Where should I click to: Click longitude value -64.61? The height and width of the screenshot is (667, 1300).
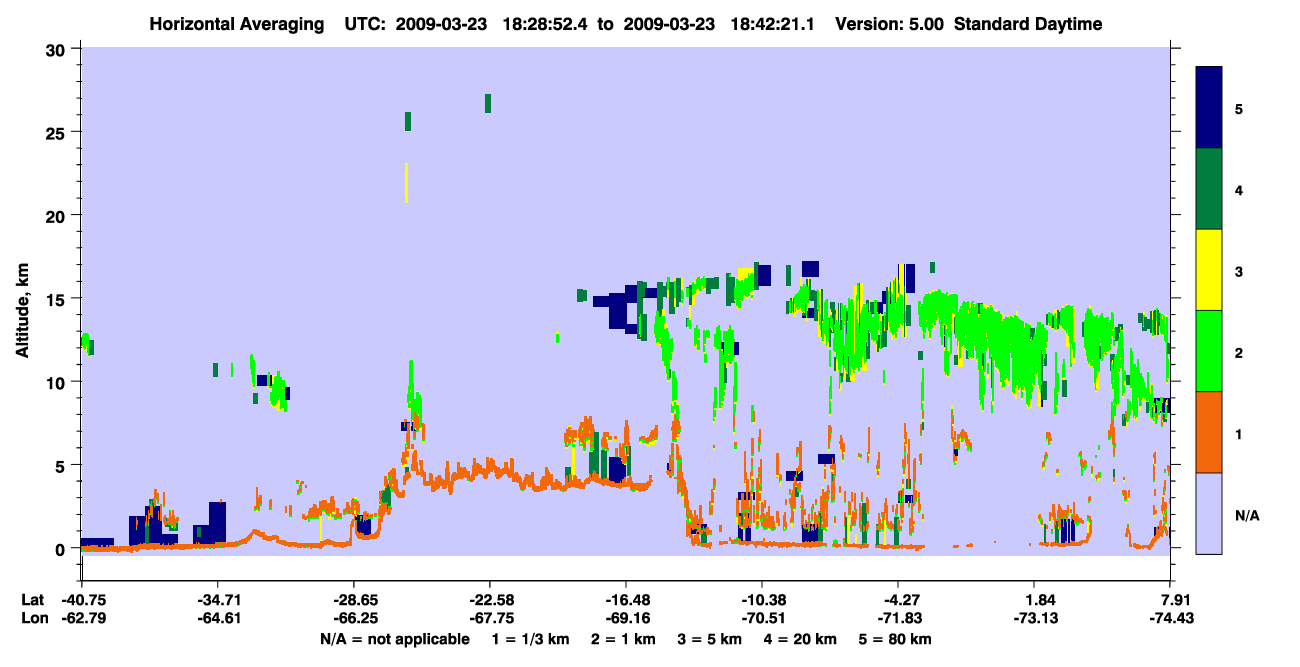pyautogui.click(x=218, y=618)
